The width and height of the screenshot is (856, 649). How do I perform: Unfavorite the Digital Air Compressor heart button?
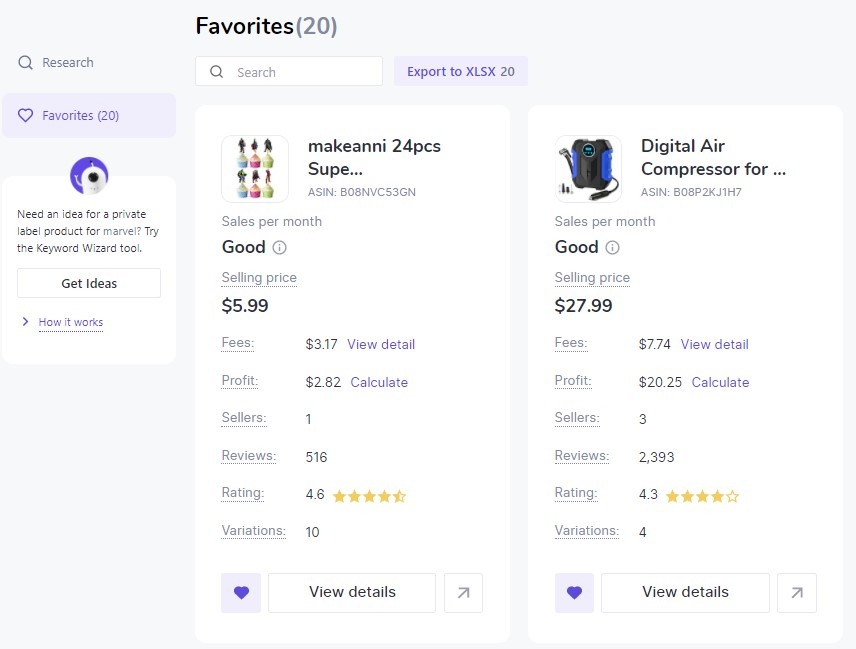coord(574,593)
